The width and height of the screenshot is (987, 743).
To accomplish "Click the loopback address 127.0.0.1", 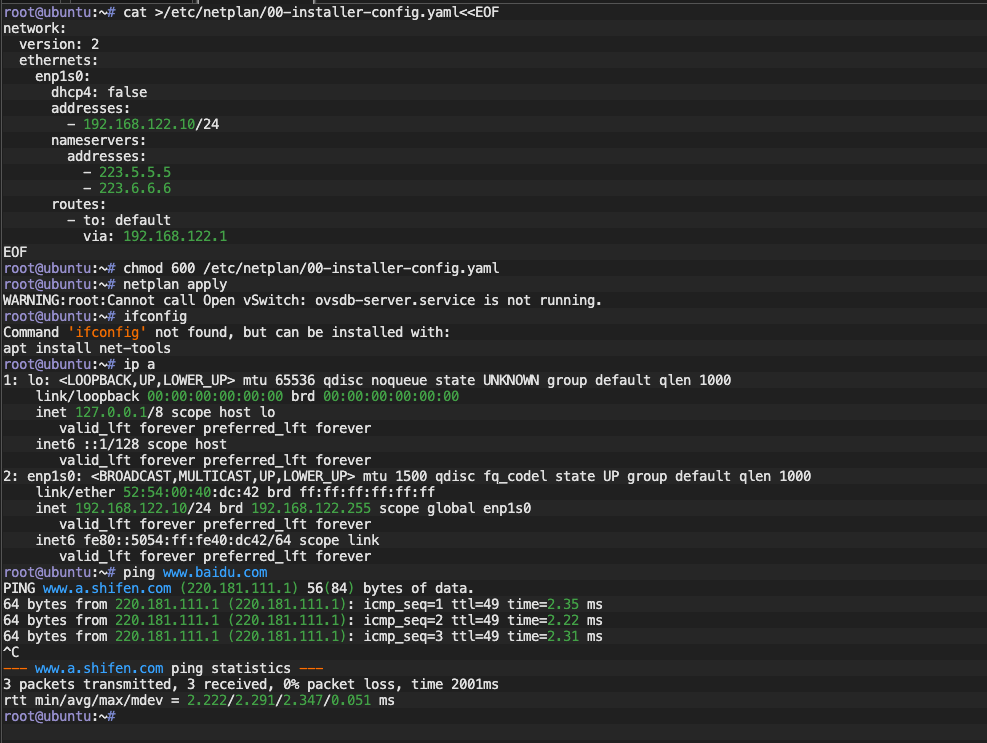I will click(x=114, y=412).
